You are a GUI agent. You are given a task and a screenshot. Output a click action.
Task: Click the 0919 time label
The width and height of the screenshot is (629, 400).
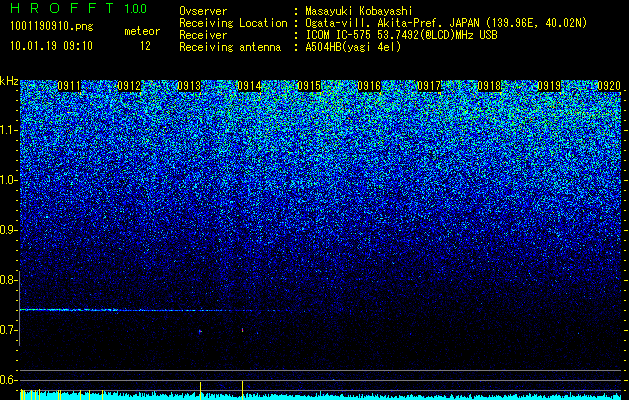click(x=549, y=86)
